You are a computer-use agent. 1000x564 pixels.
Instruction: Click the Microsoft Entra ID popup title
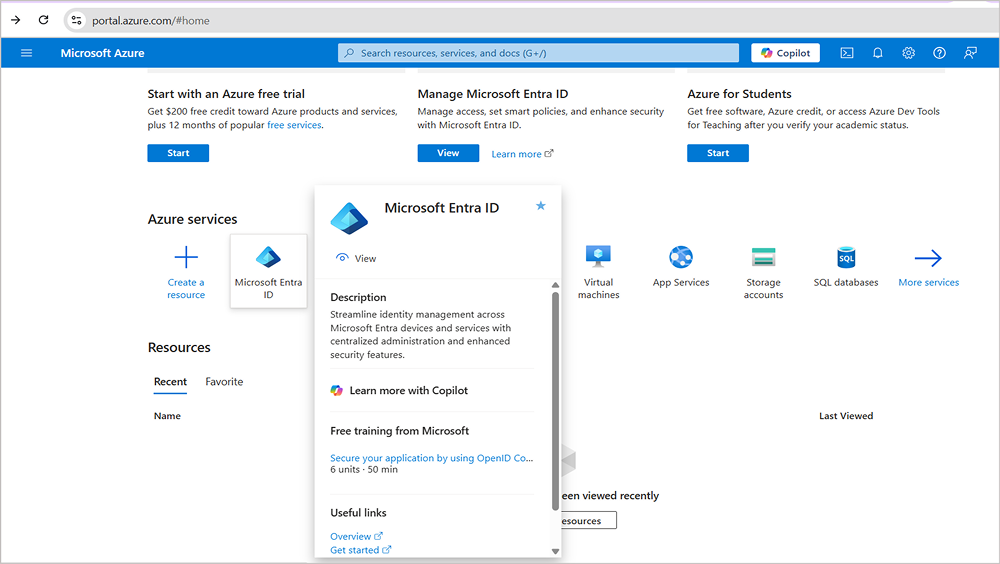point(441,208)
